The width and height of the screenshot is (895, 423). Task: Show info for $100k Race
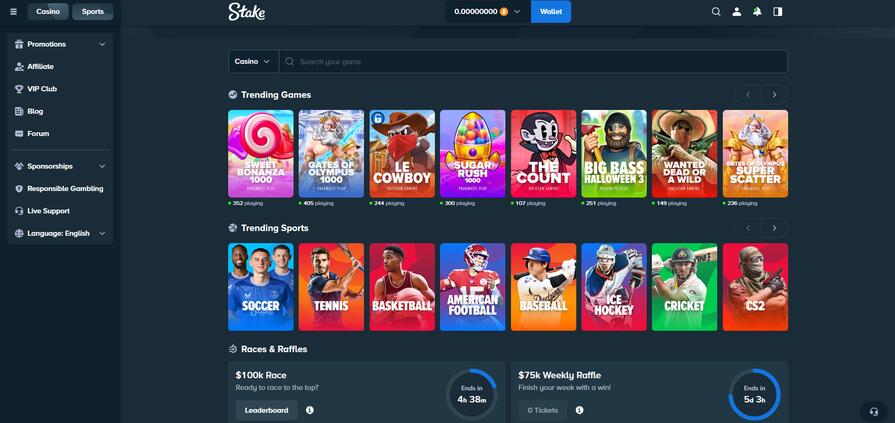tap(309, 410)
